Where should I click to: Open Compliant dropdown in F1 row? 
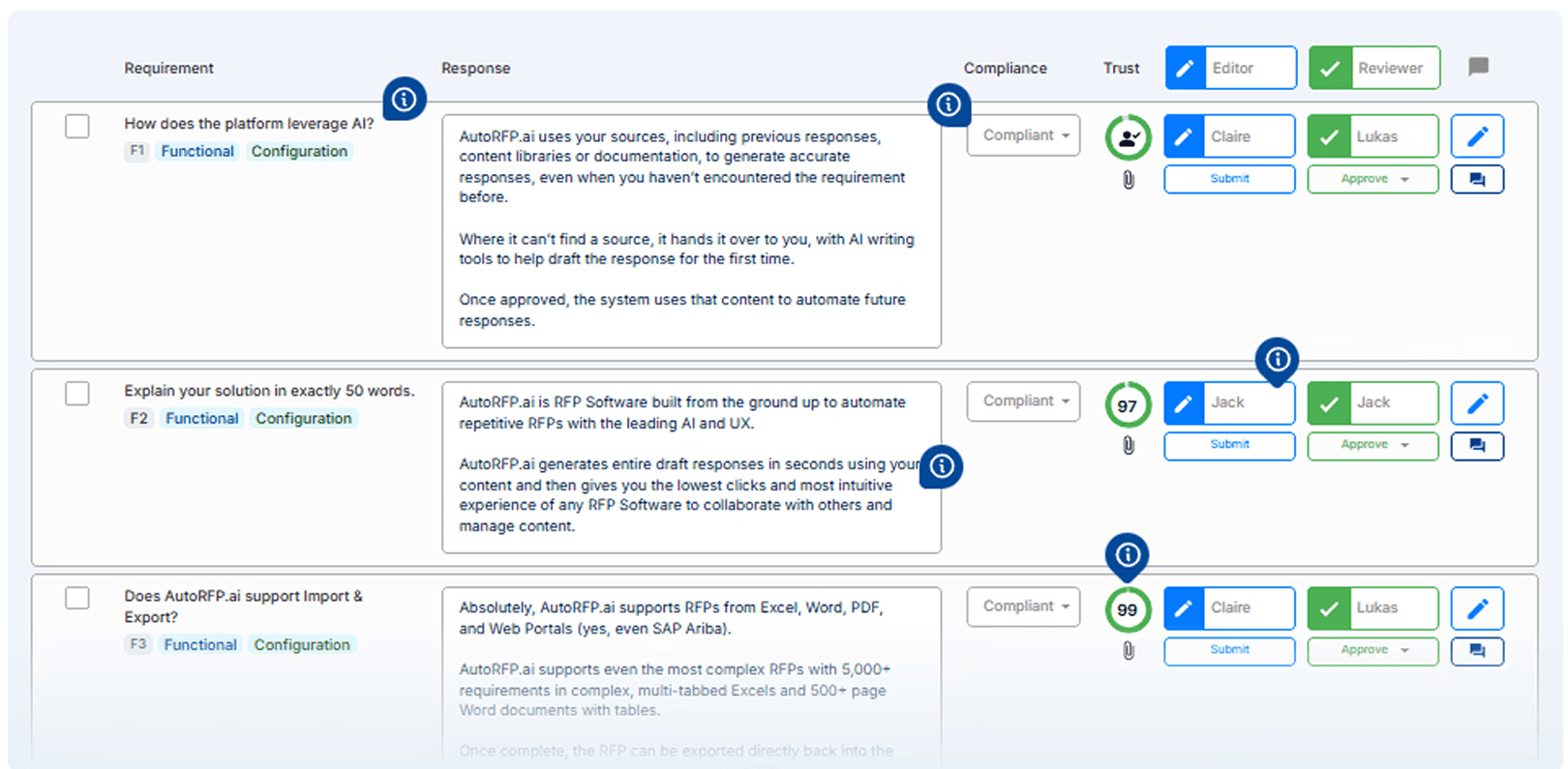tap(1023, 135)
